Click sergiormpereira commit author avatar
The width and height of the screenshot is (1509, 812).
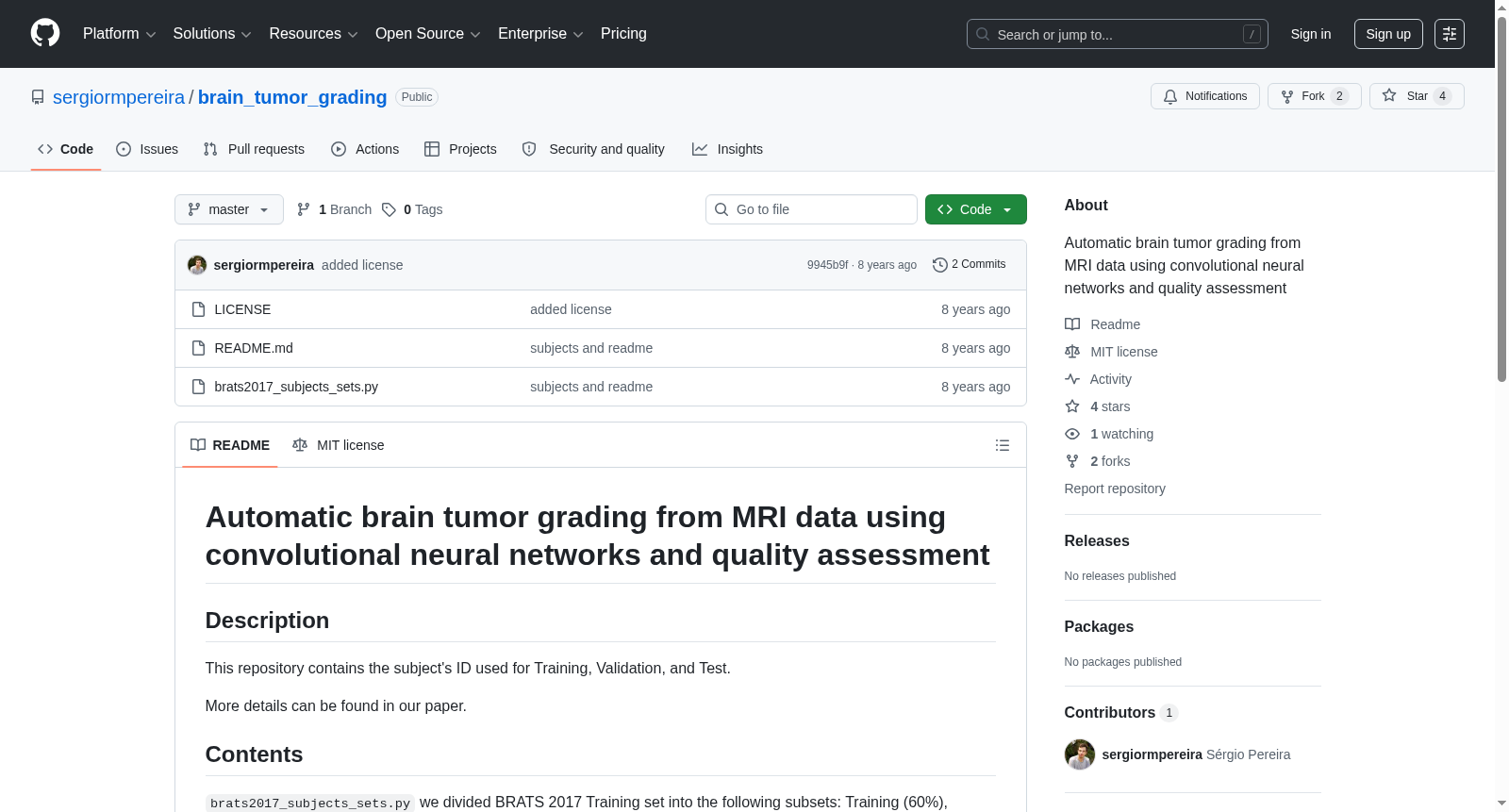point(197,265)
